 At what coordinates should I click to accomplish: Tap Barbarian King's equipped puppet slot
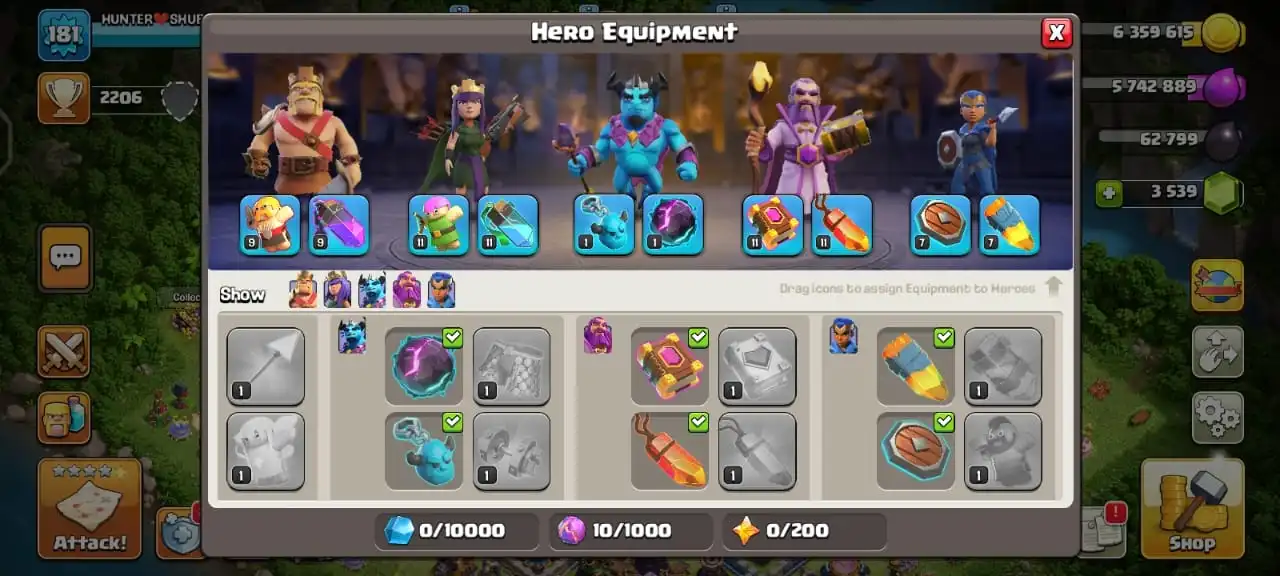[x=270, y=225]
